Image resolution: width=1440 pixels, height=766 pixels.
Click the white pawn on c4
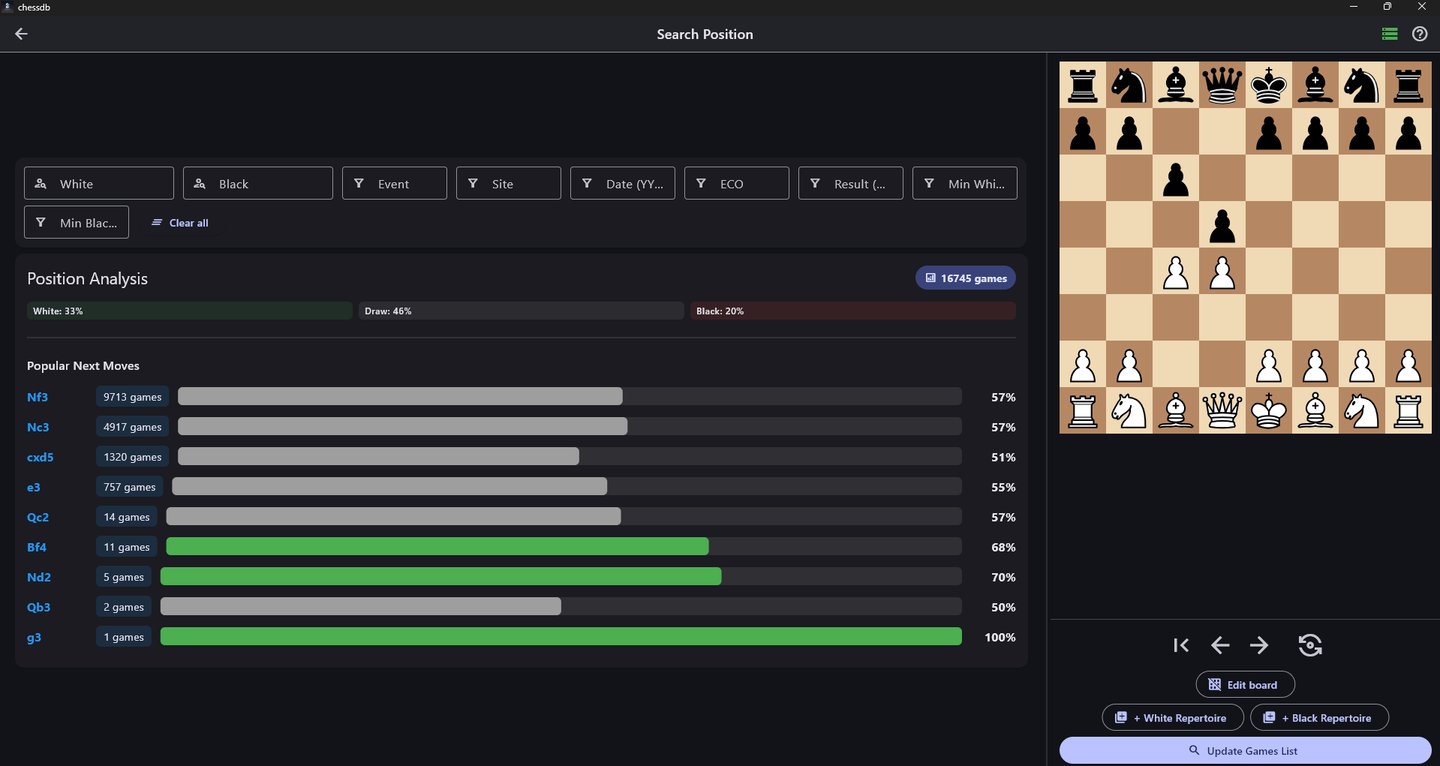[1176, 271]
